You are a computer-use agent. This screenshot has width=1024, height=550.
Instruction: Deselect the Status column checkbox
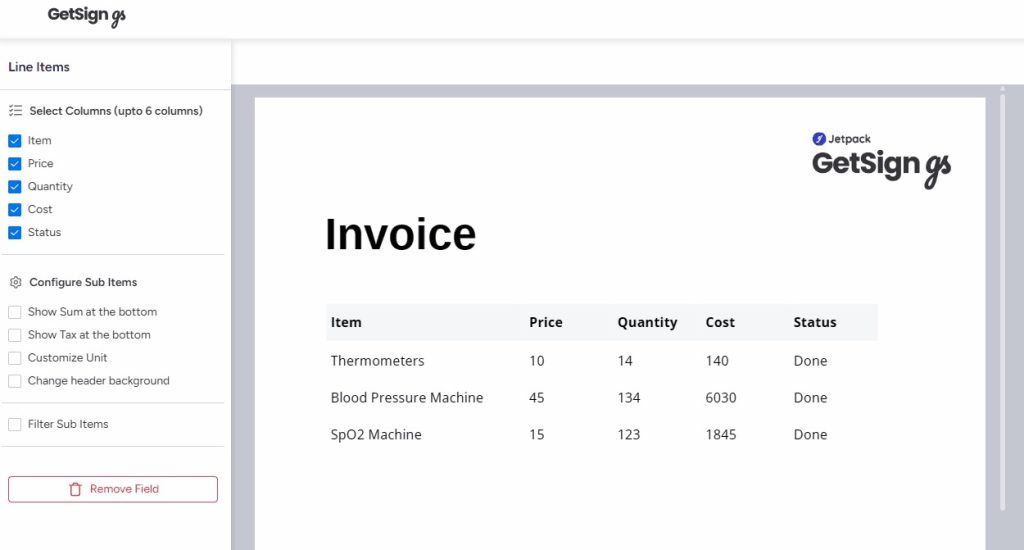pos(15,233)
